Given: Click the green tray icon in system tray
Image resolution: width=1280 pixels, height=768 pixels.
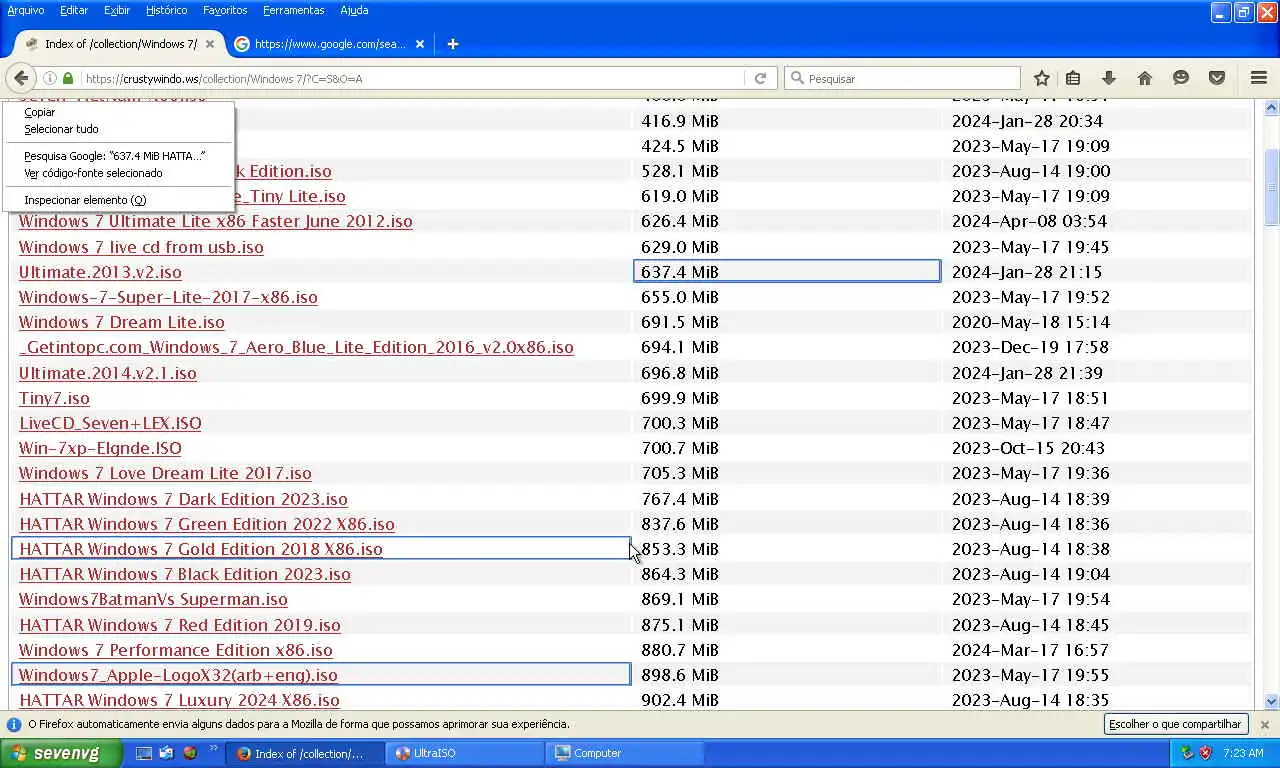Looking at the screenshot, I should coord(1187,753).
